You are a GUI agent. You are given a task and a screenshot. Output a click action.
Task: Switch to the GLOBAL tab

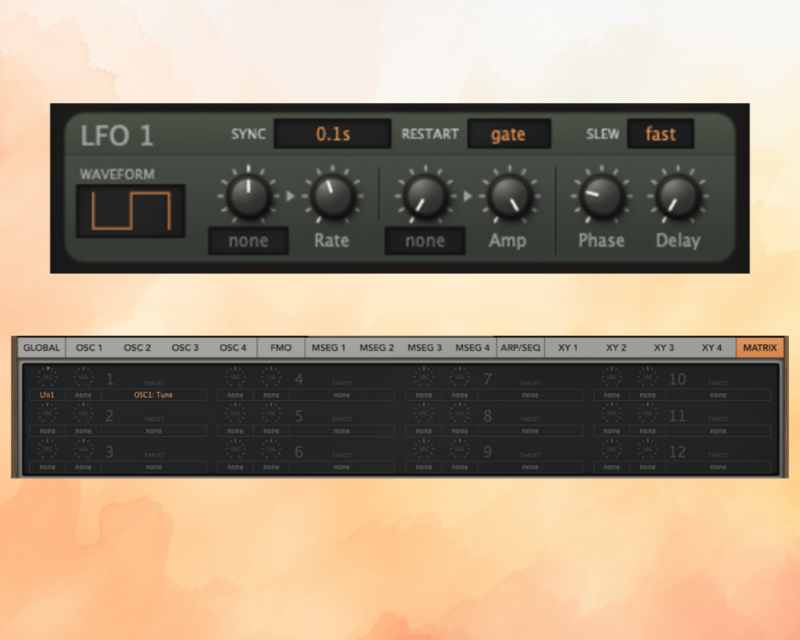click(x=41, y=348)
